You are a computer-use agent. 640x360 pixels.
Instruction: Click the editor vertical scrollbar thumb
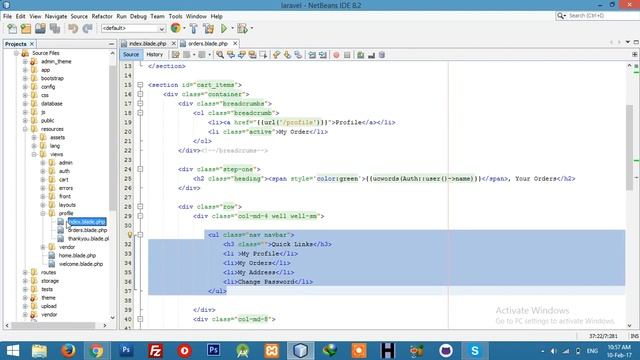(629, 147)
